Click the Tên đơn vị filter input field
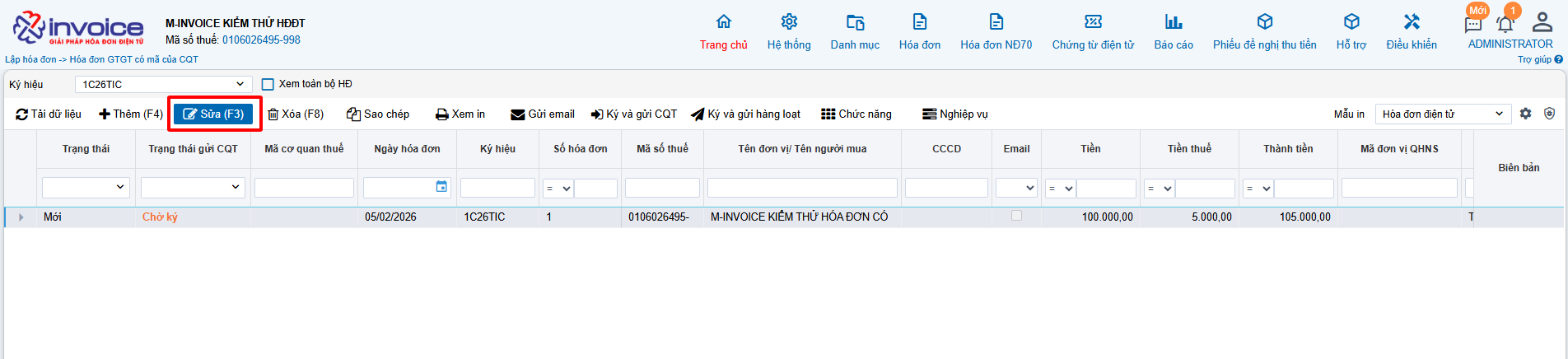 [x=801, y=189]
